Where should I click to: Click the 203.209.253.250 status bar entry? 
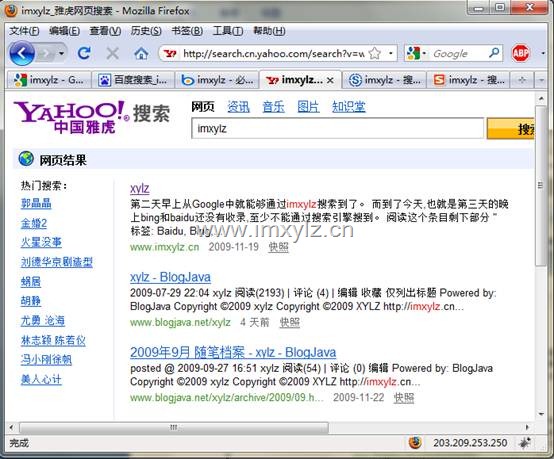click(x=470, y=443)
